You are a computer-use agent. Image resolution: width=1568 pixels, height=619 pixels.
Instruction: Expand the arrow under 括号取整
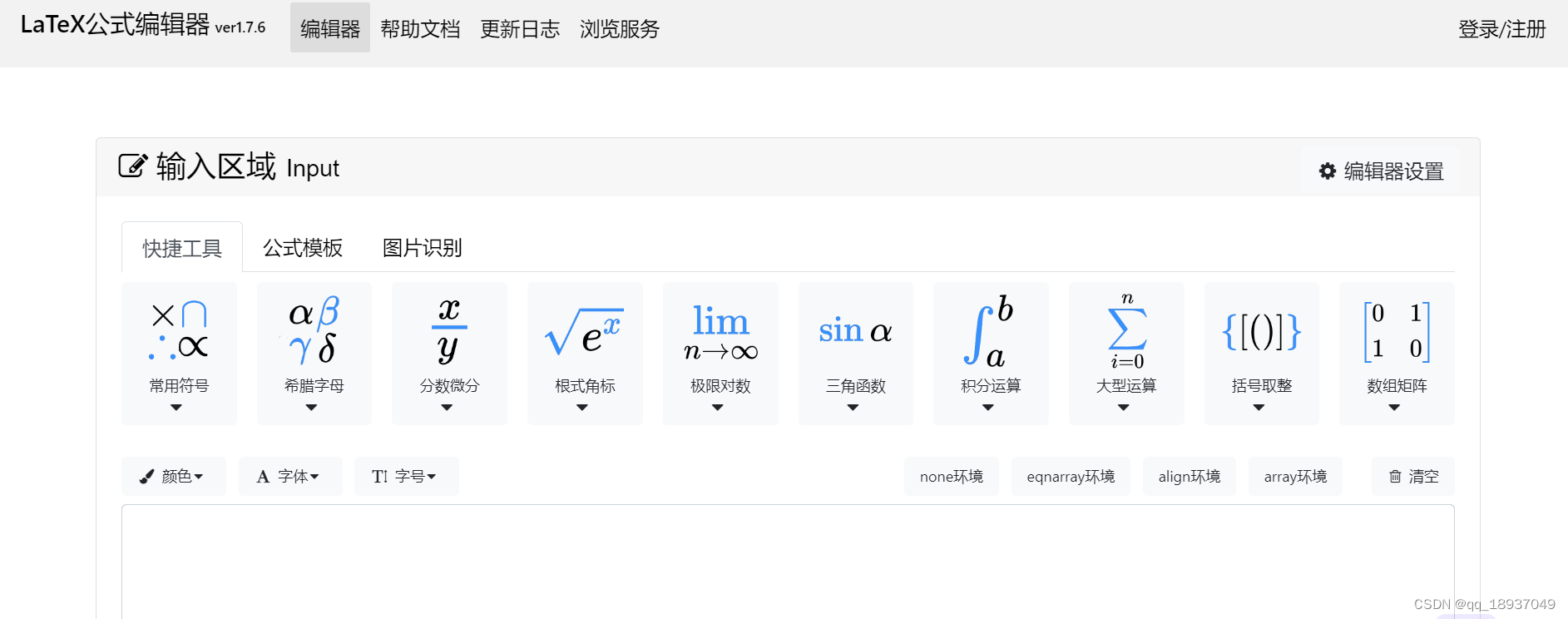coord(1259,408)
